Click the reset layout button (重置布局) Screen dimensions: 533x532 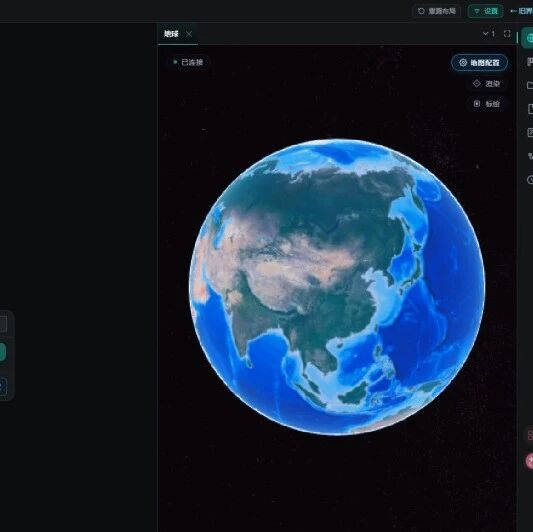pos(436,11)
